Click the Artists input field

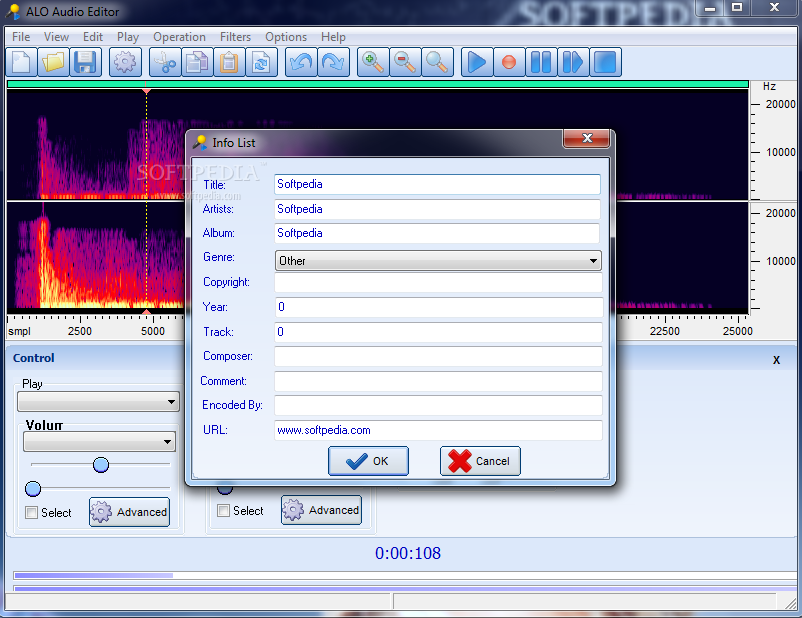(x=437, y=209)
